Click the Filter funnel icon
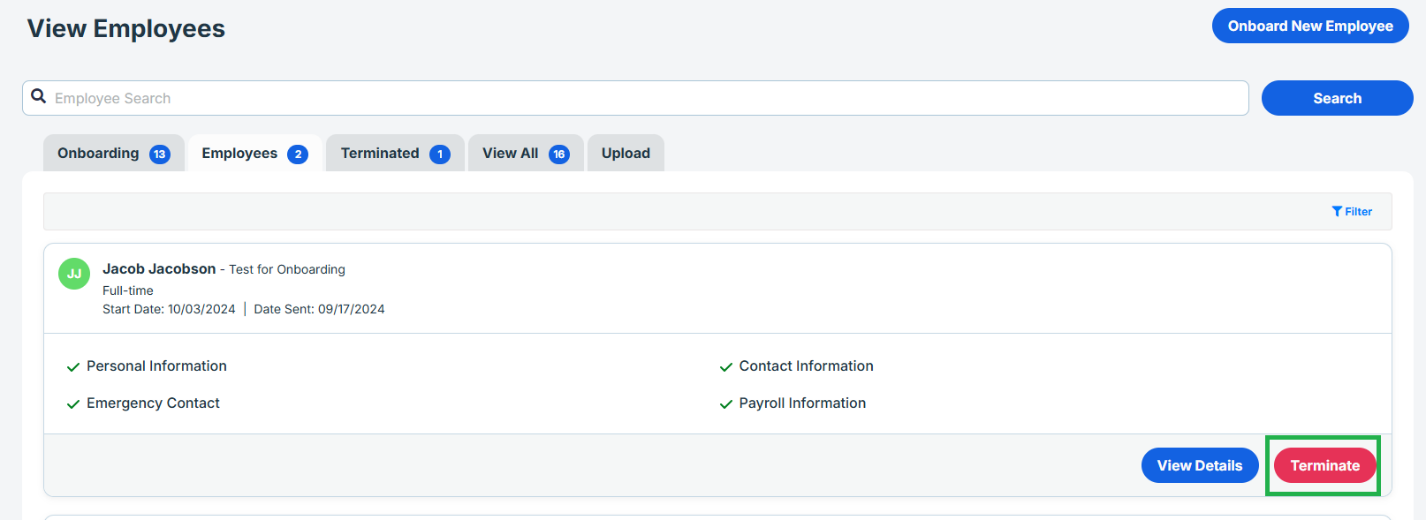This screenshot has height=520, width=1426. 1337,212
